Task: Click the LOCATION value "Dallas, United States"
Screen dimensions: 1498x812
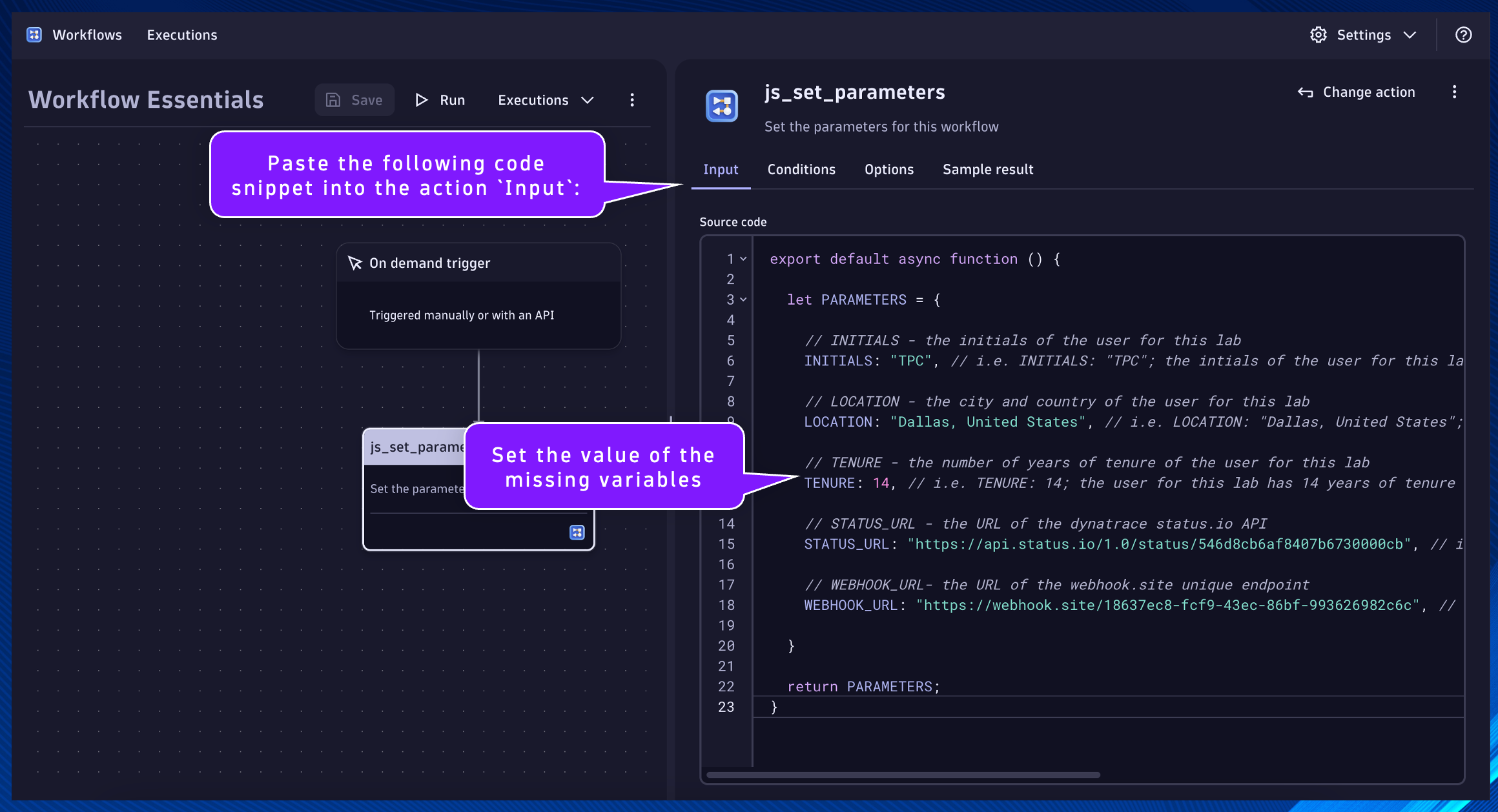Action: [988, 422]
